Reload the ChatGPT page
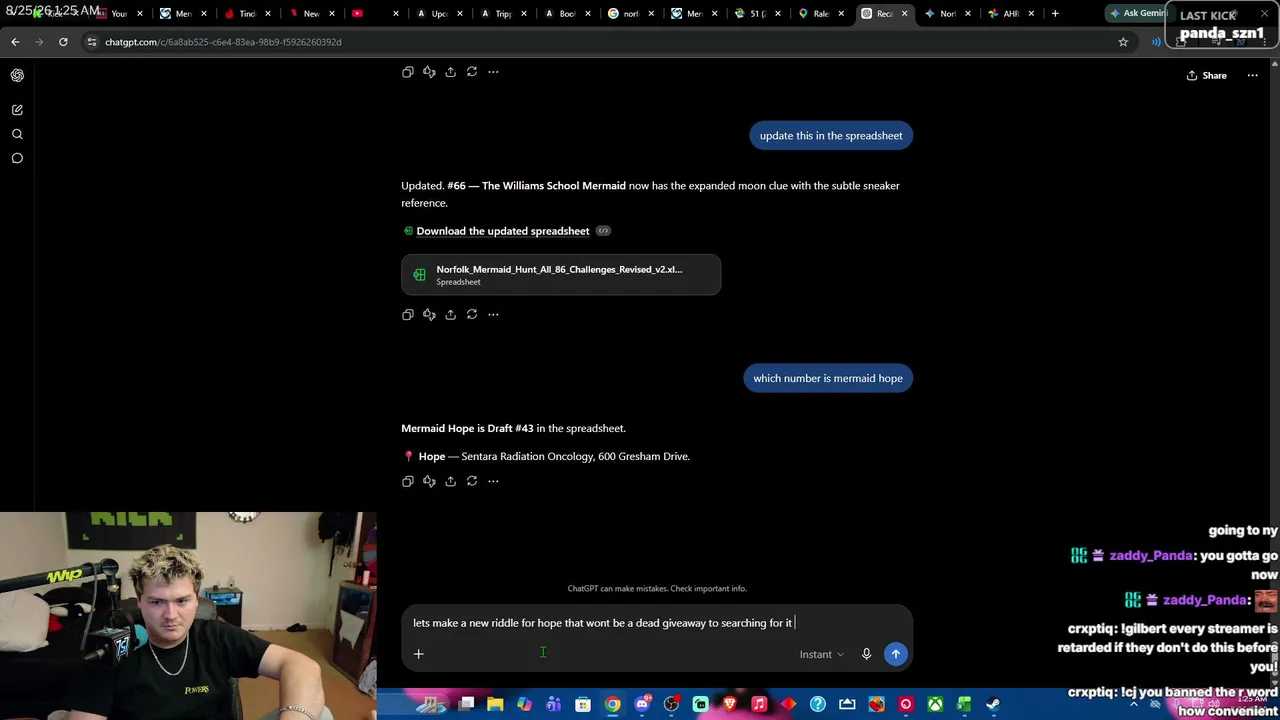The image size is (1280, 720). point(63,42)
